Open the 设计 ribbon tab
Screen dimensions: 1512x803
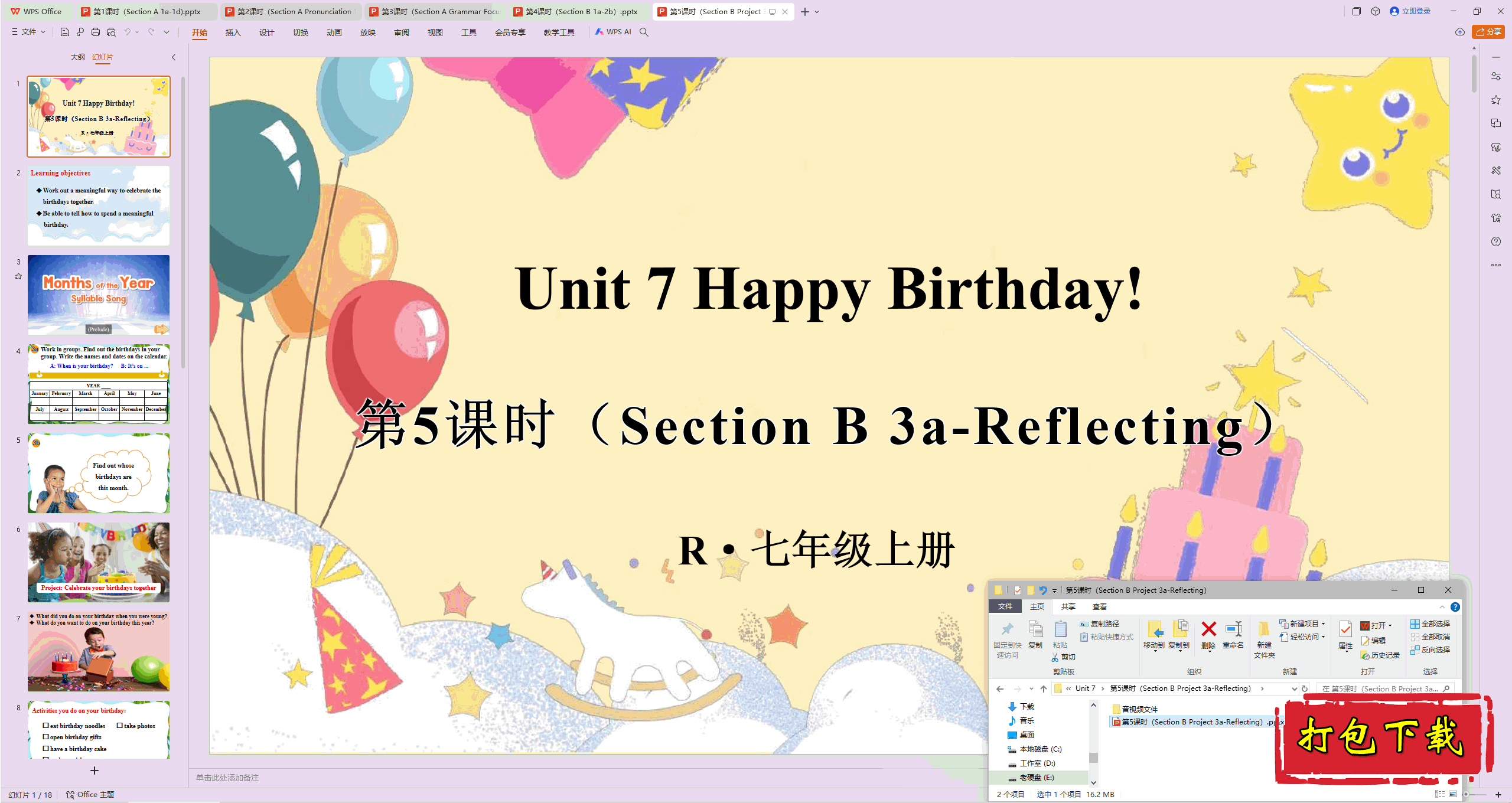(267, 32)
